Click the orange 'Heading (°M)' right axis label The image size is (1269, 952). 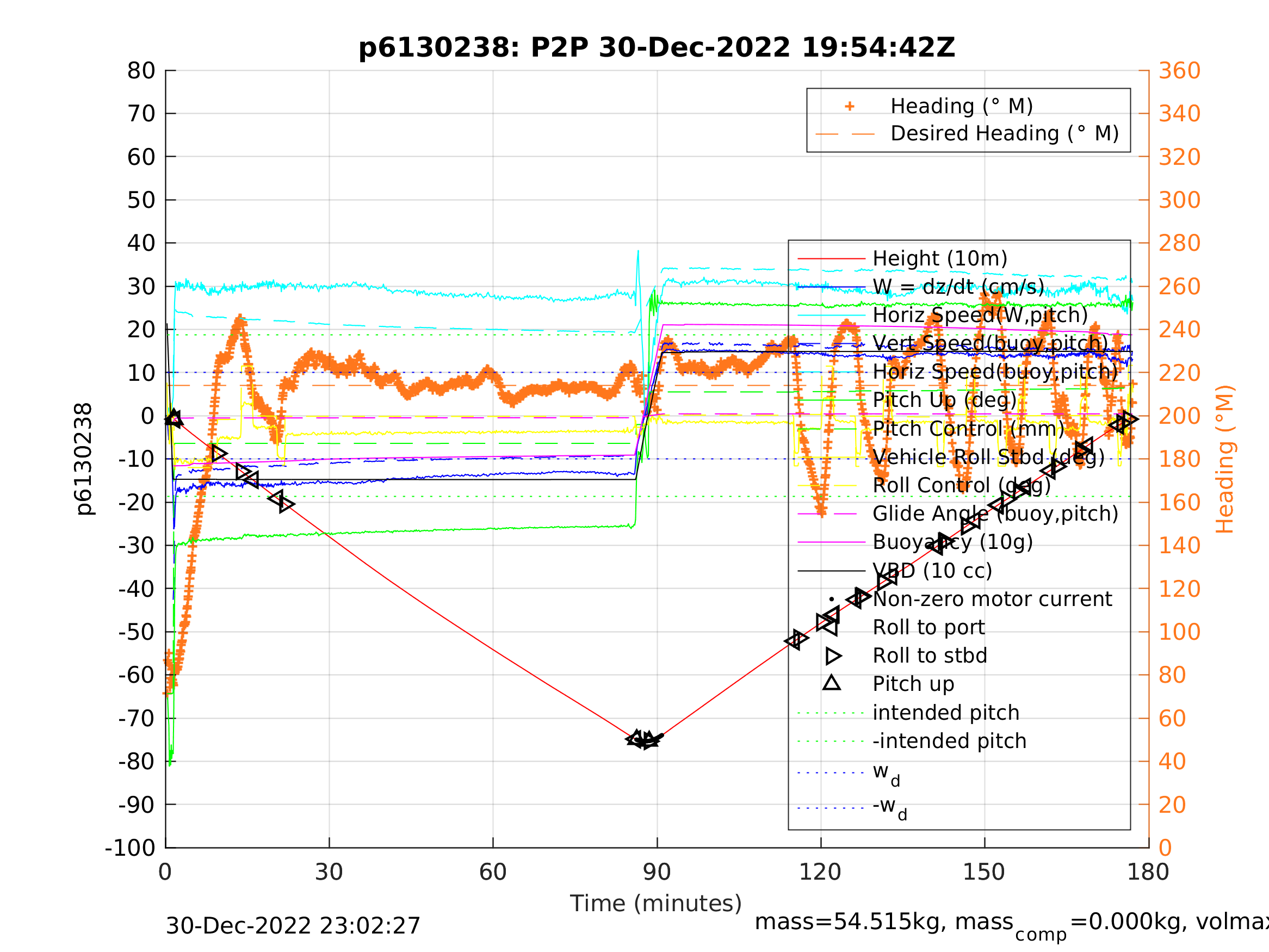[1225, 459]
